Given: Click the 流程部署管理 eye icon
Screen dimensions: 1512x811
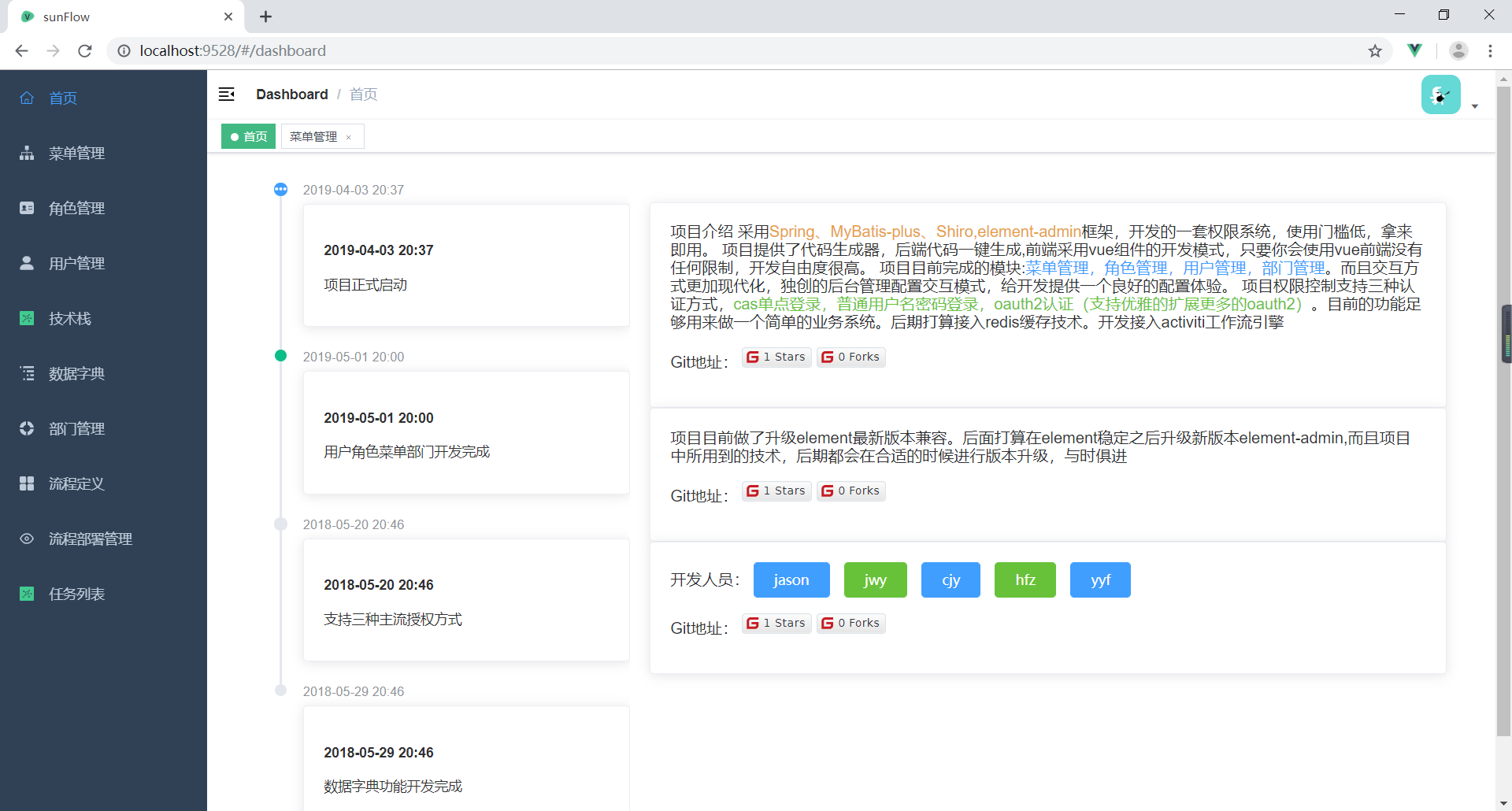Looking at the screenshot, I should [x=27, y=539].
